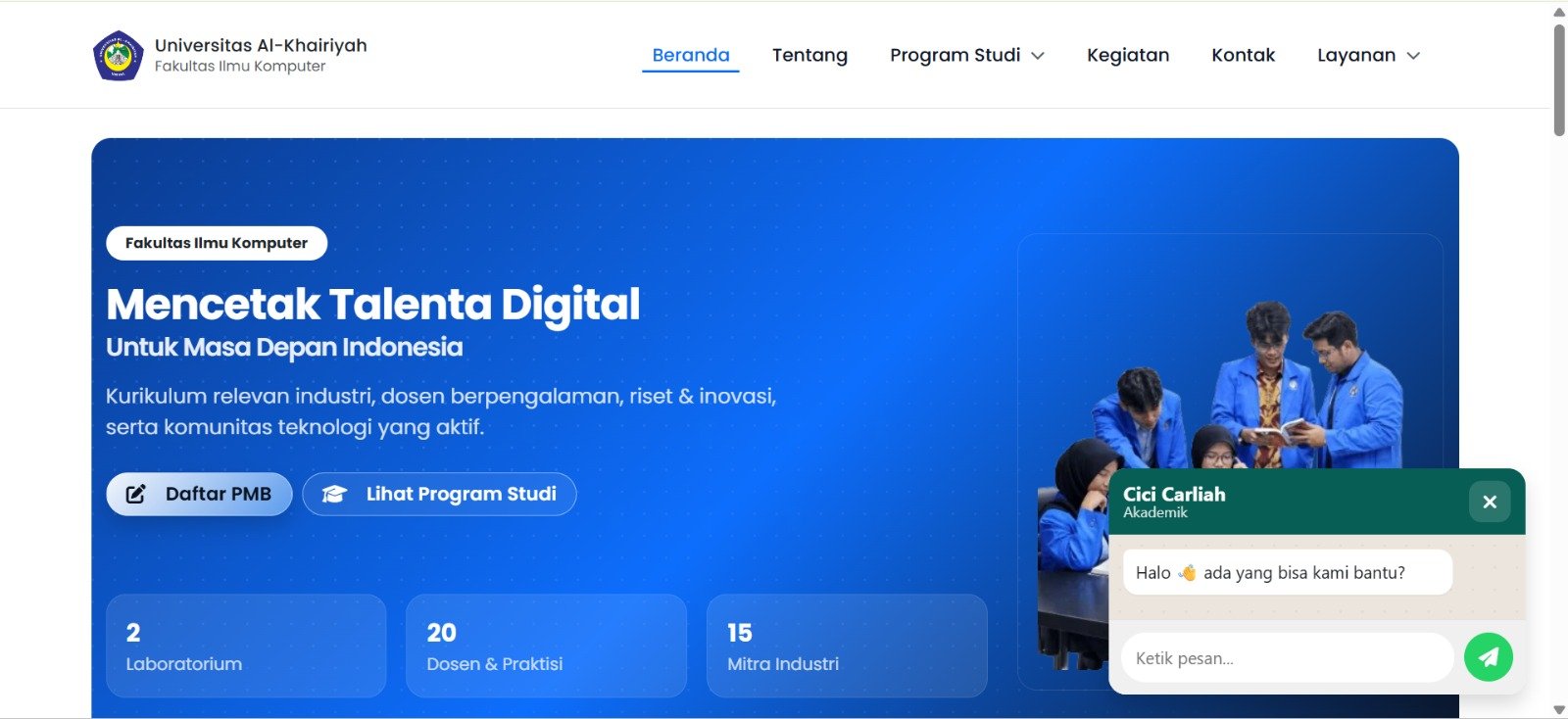Open the Beranda menu item
The height and width of the screenshot is (719, 1568).
pos(691,55)
